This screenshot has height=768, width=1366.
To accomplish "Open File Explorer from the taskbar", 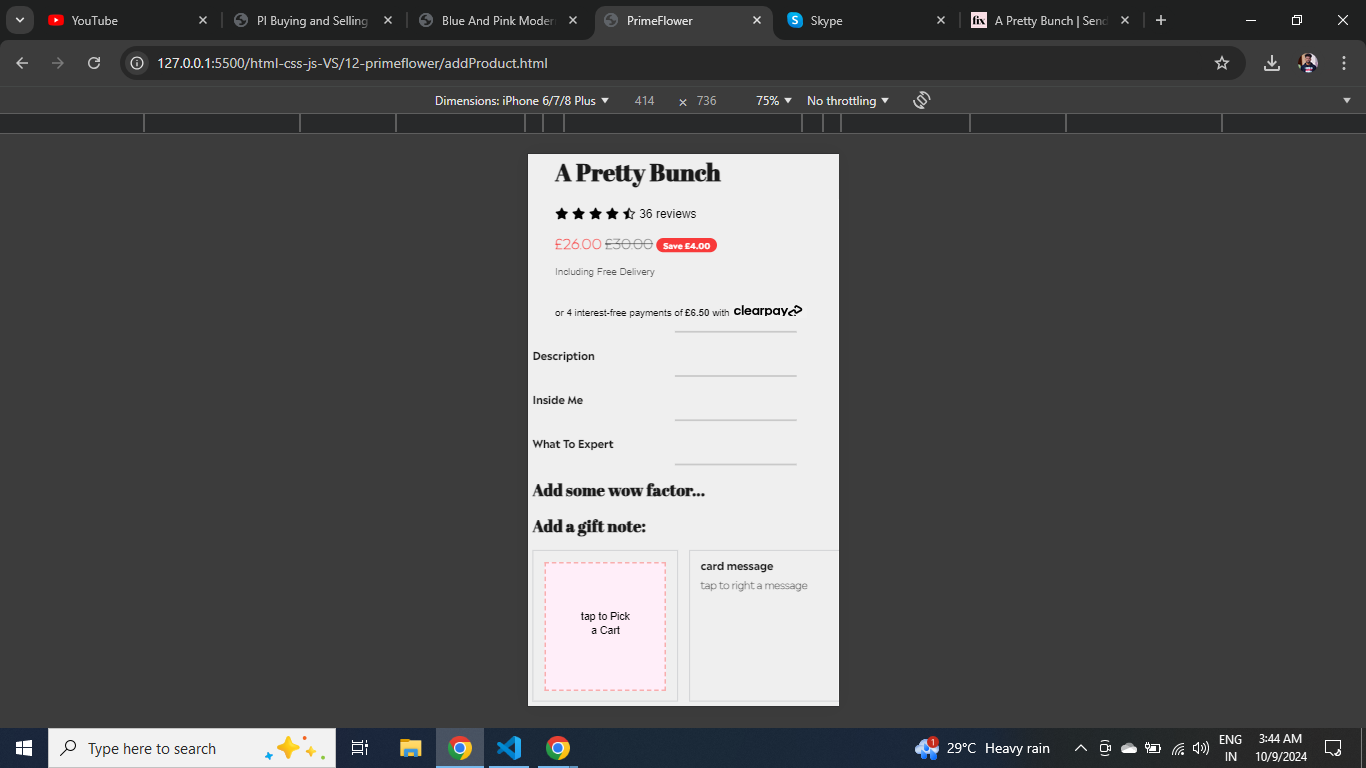I will pos(411,748).
